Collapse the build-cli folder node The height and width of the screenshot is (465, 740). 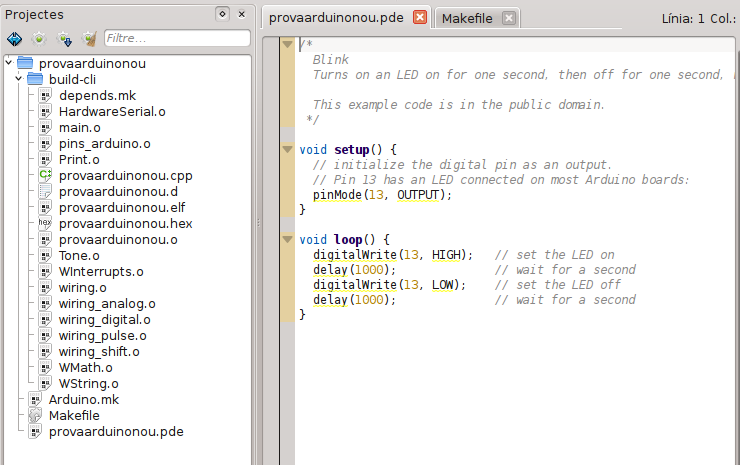click(x=19, y=78)
